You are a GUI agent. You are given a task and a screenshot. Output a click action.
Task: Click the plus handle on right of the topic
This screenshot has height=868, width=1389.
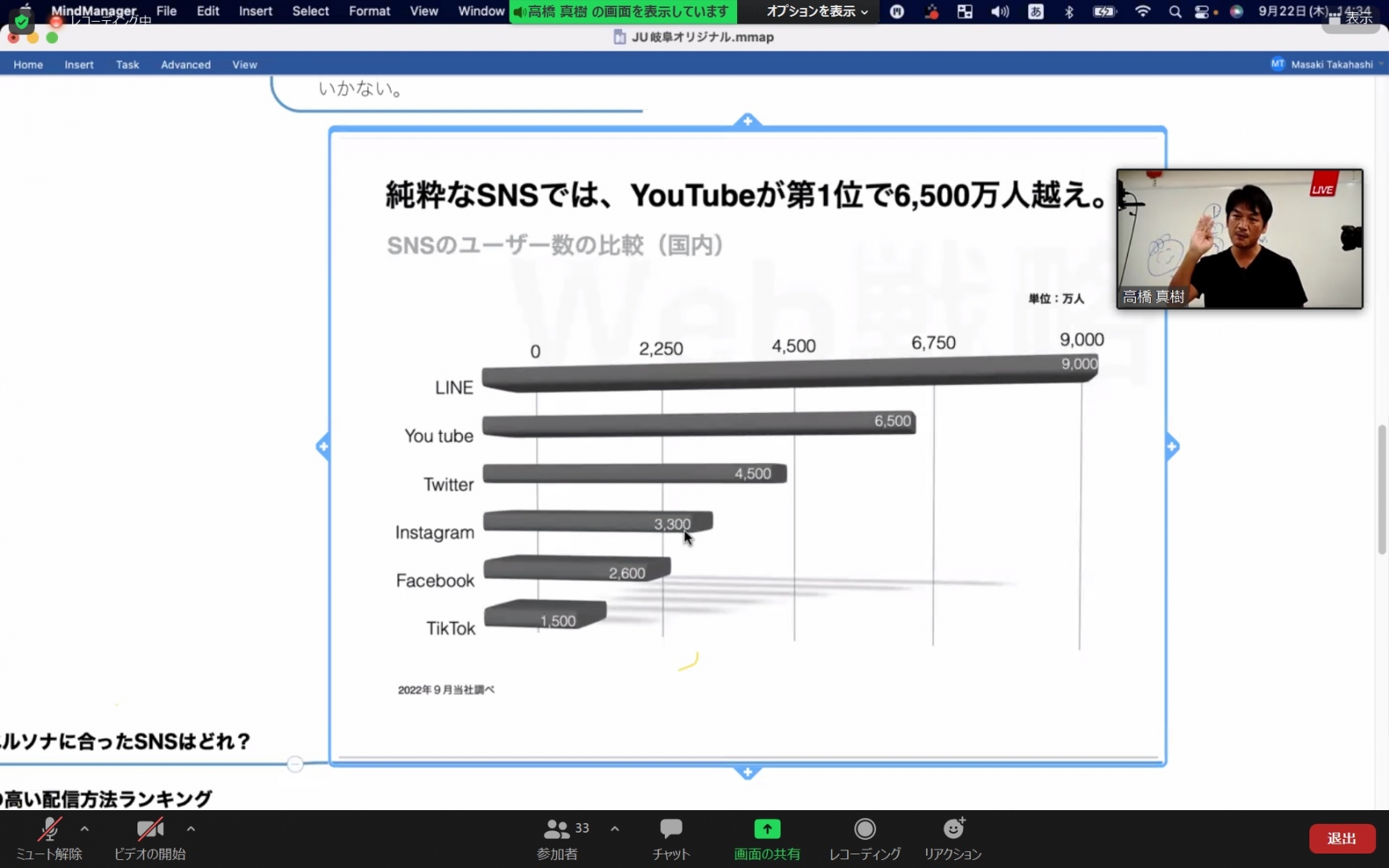1172,446
